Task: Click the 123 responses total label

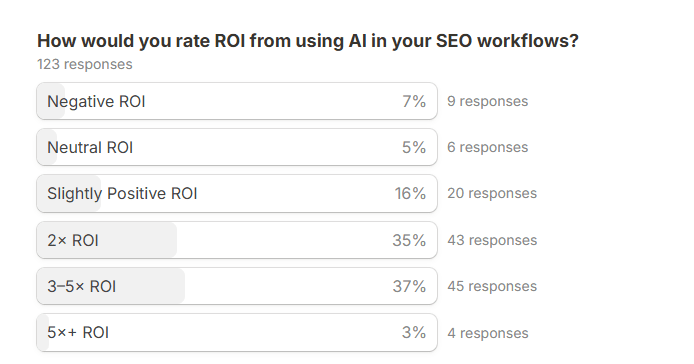Action: point(85,64)
